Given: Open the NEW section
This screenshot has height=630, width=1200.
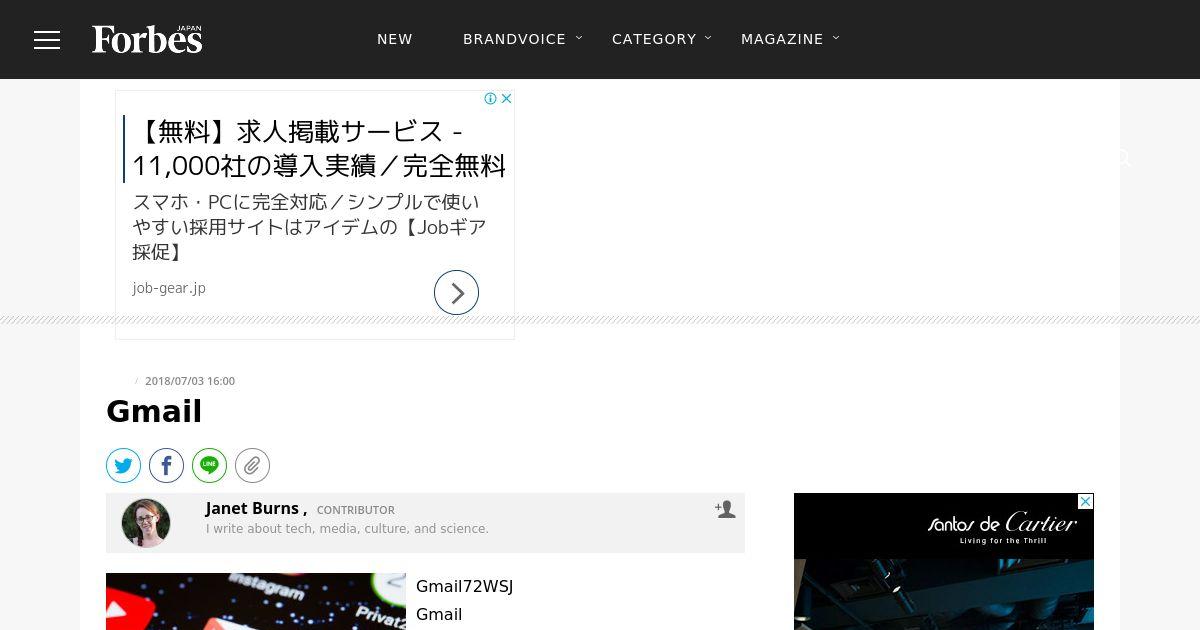Looking at the screenshot, I should pyautogui.click(x=395, y=39).
